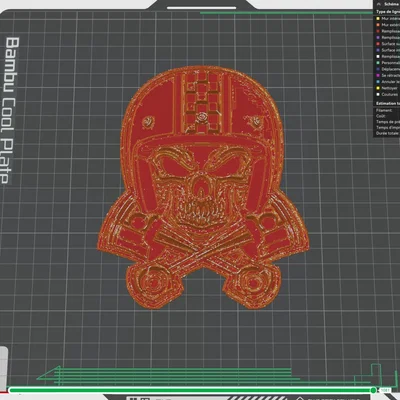Toggle the blue Surface inférieure row
Image resolution: width=400 pixels, height=400 pixels.
(388, 50)
